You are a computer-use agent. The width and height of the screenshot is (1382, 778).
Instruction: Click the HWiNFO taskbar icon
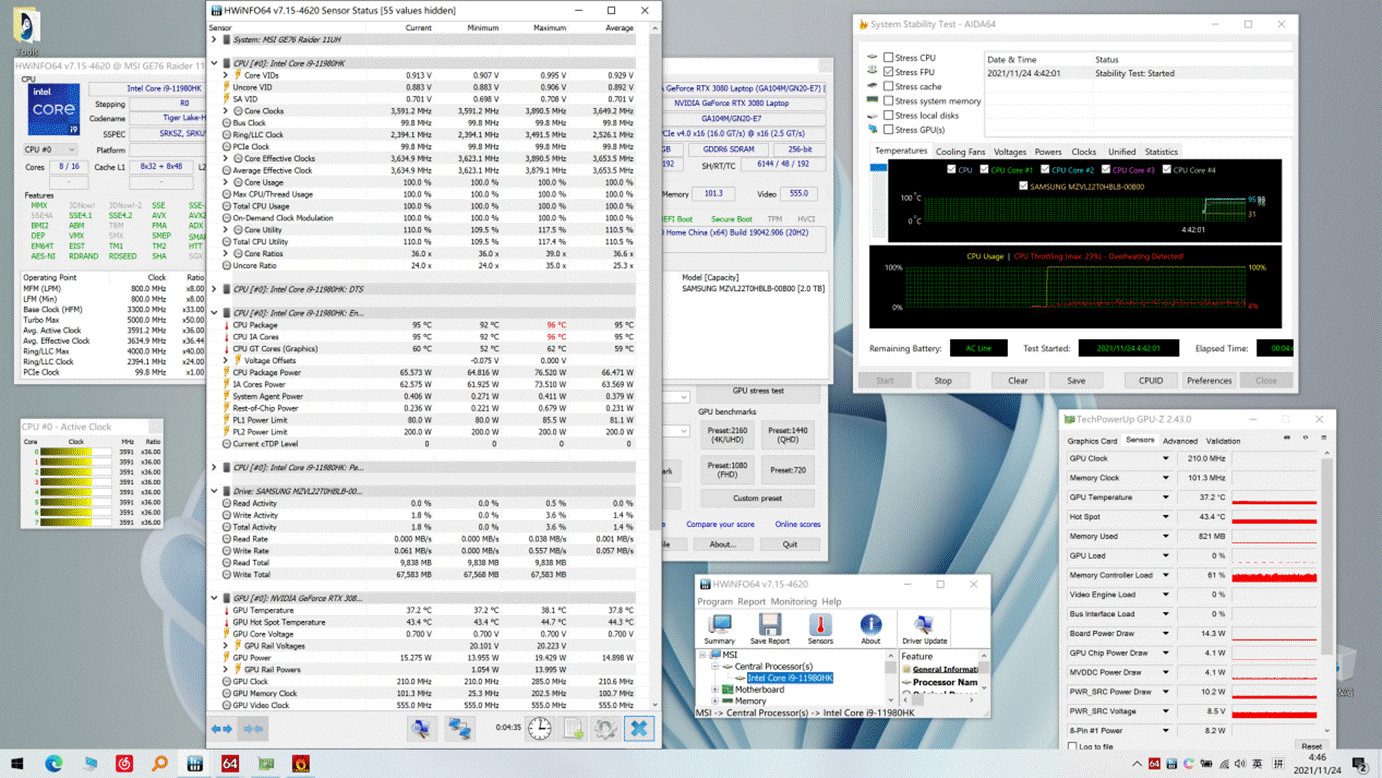click(x=195, y=763)
